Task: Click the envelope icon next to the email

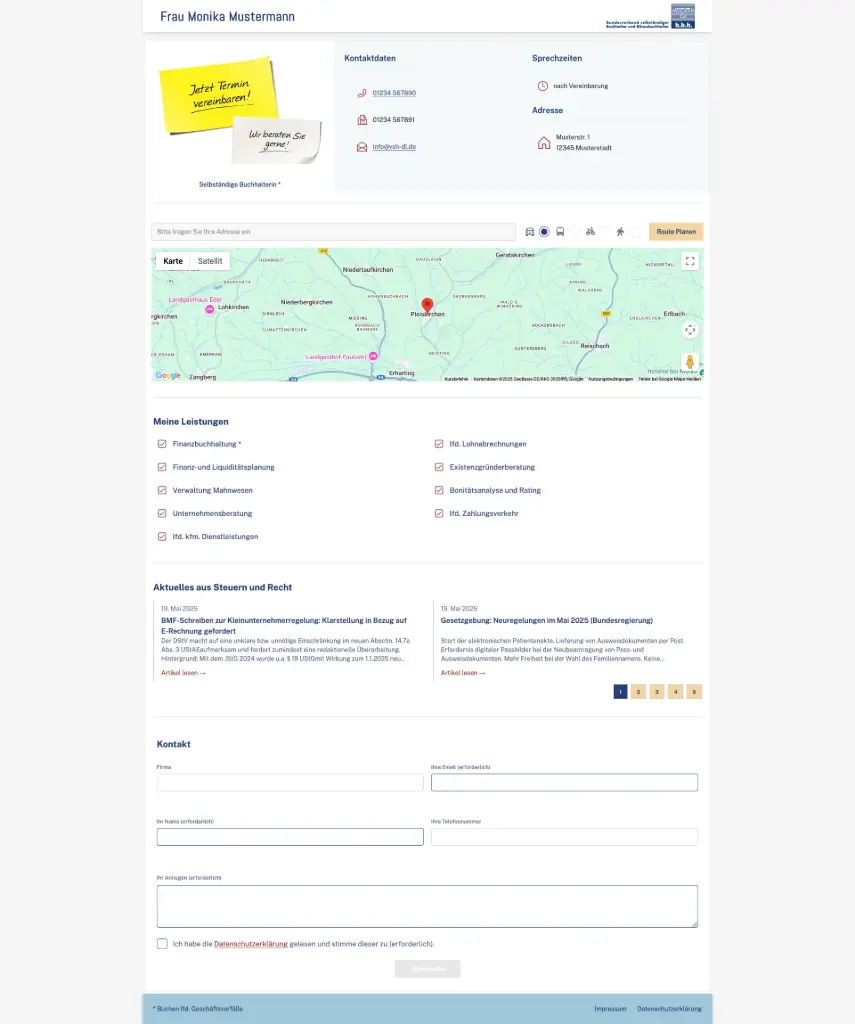Action: tap(361, 146)
